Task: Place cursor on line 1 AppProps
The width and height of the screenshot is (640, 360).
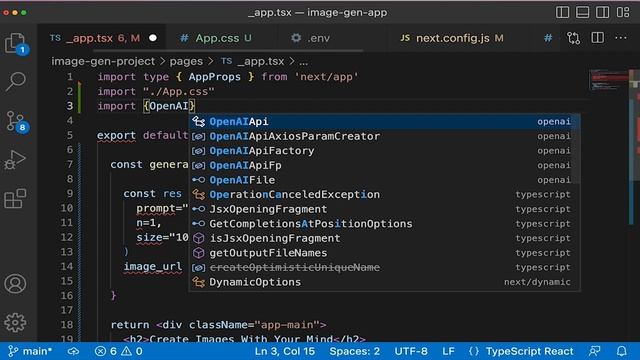Action: click(x=214, y=77)
